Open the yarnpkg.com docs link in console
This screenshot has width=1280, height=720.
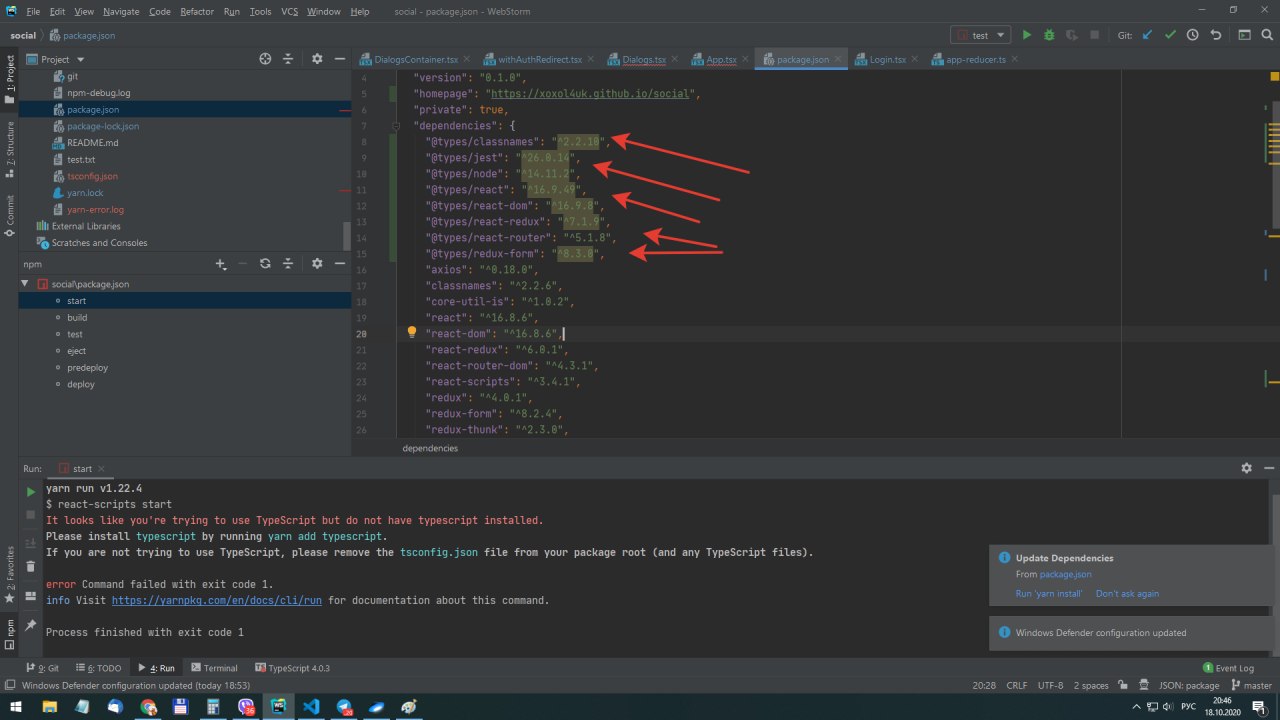pyautogui.click(x=216, y=601)
